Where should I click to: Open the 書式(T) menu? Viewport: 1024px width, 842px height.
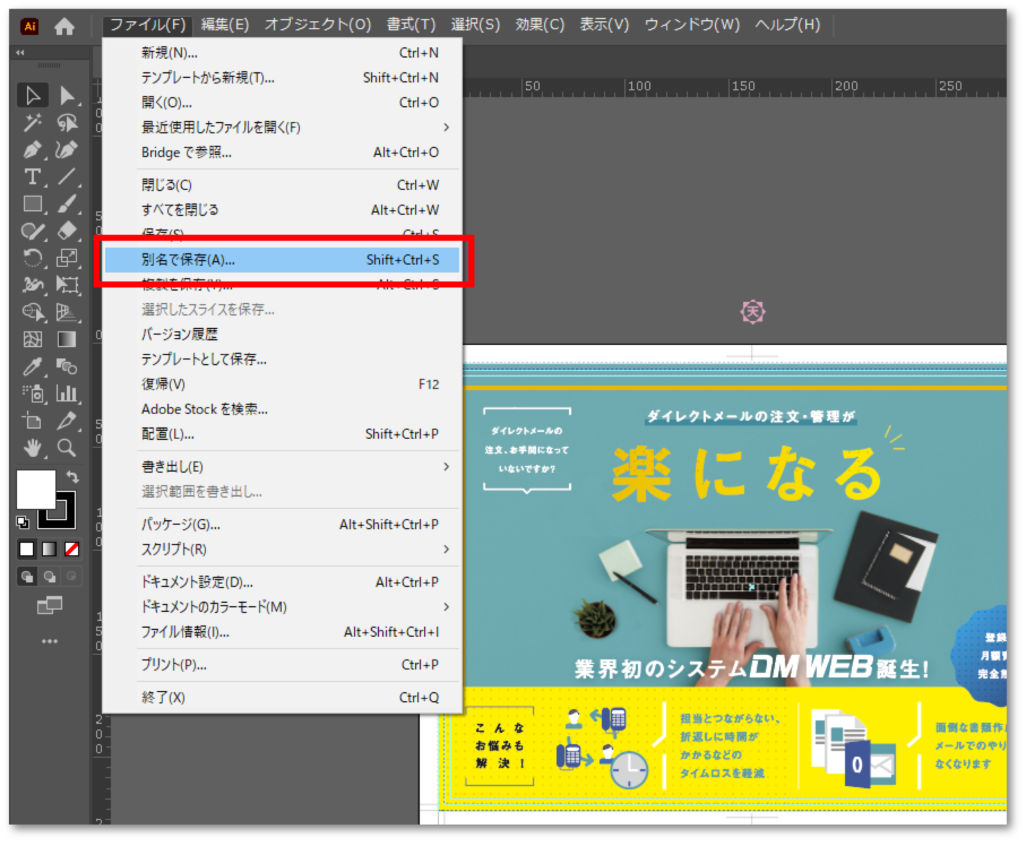[411, 25]
